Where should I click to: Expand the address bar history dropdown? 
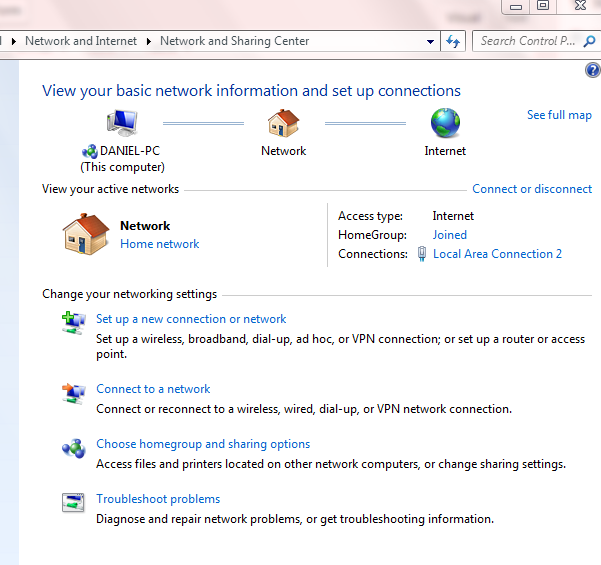point(431,42)
